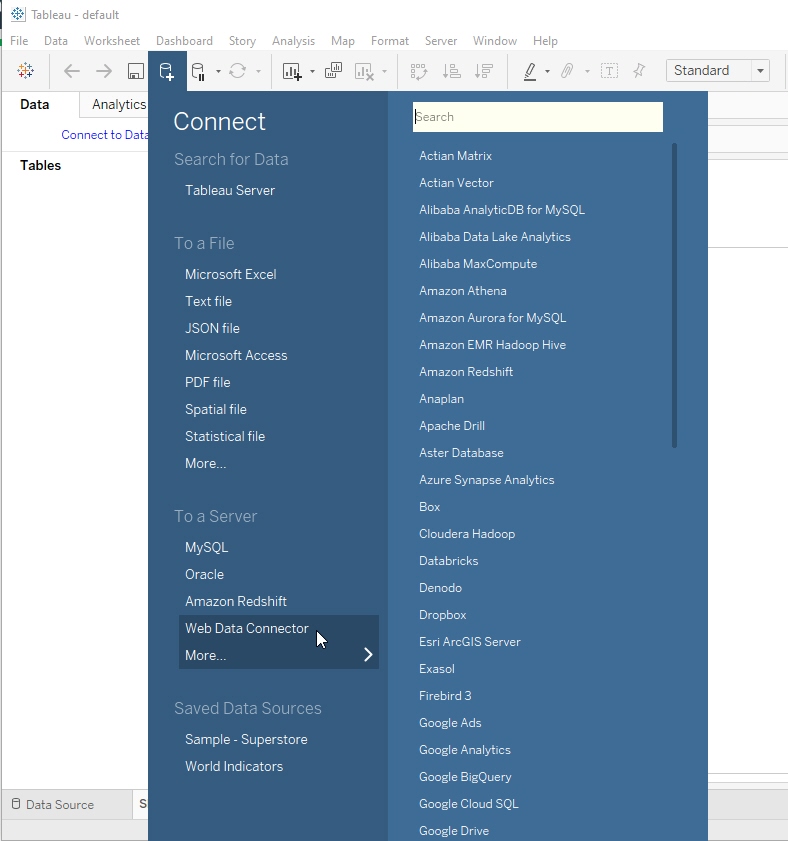Open the Data menu
Image resolution: width=788 pixels, height=841 pixels.
pyautogui.click(x=56, y=41)
